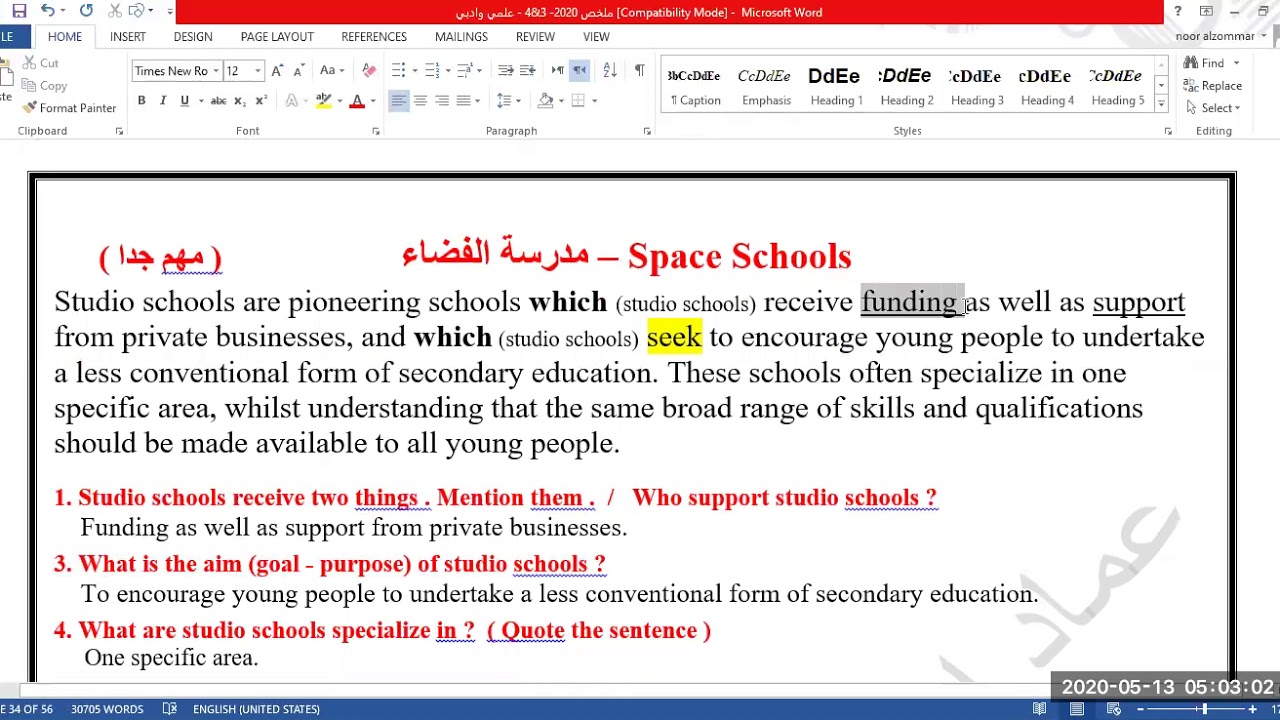The height and width of the screenshot is (720, 1280).
Task: Switch to Print Layout view
Action: [1077, 709]
